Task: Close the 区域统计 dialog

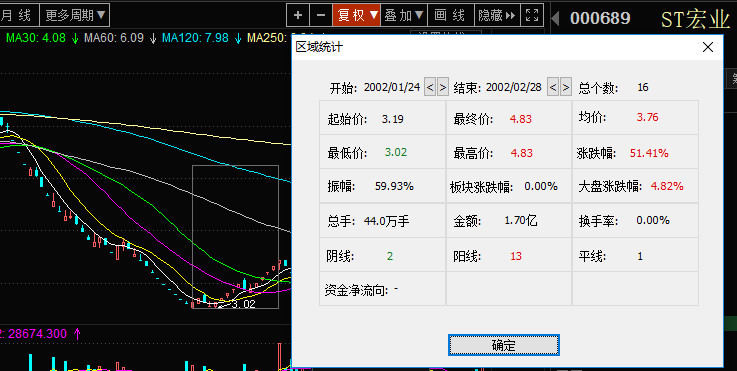Action: (x=707, y=47)
